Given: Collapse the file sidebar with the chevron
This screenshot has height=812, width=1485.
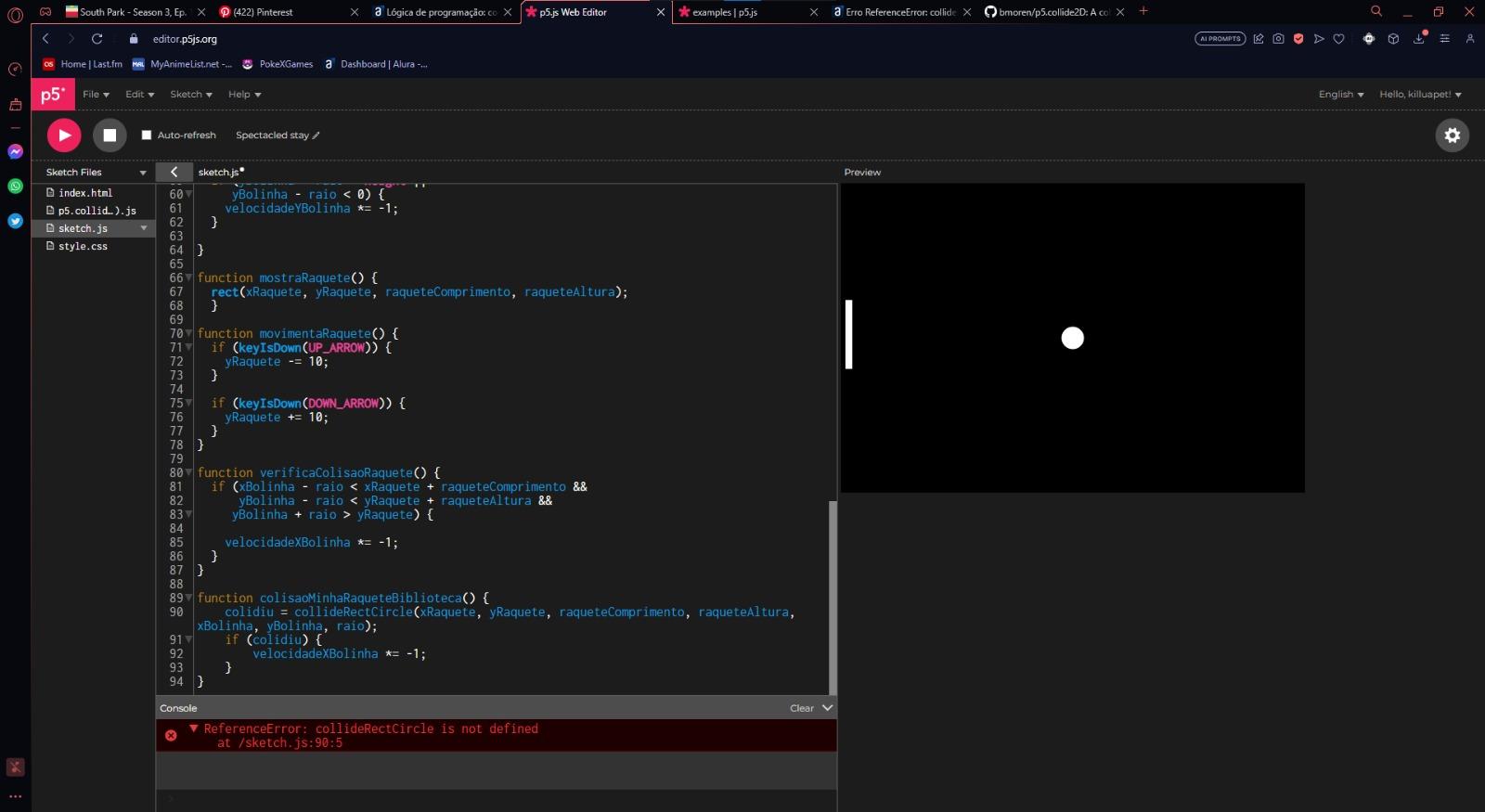Looking at the screenshot, I should point(174,172).
